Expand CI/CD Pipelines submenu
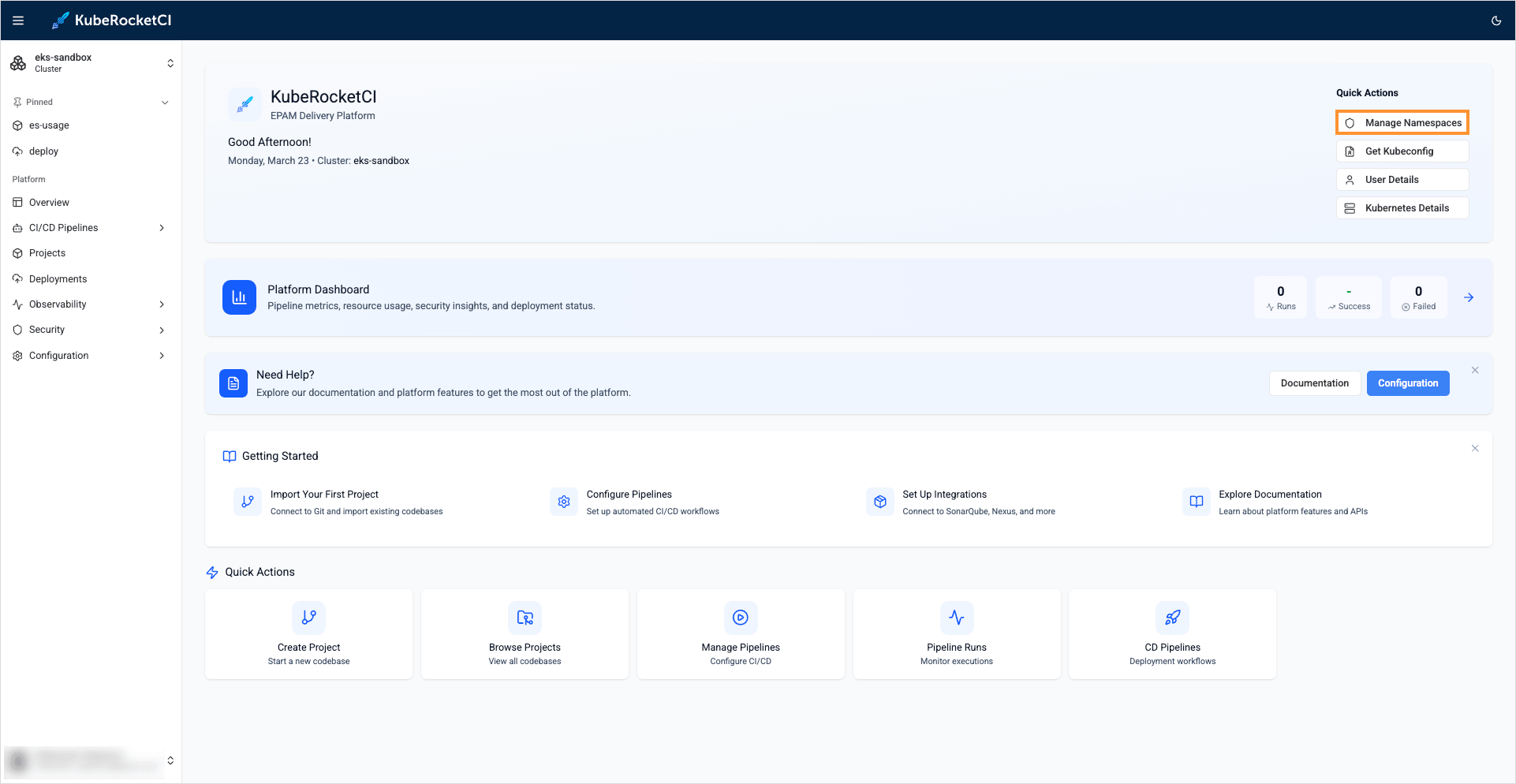The image size is (1516, 784). pos(162,228)
